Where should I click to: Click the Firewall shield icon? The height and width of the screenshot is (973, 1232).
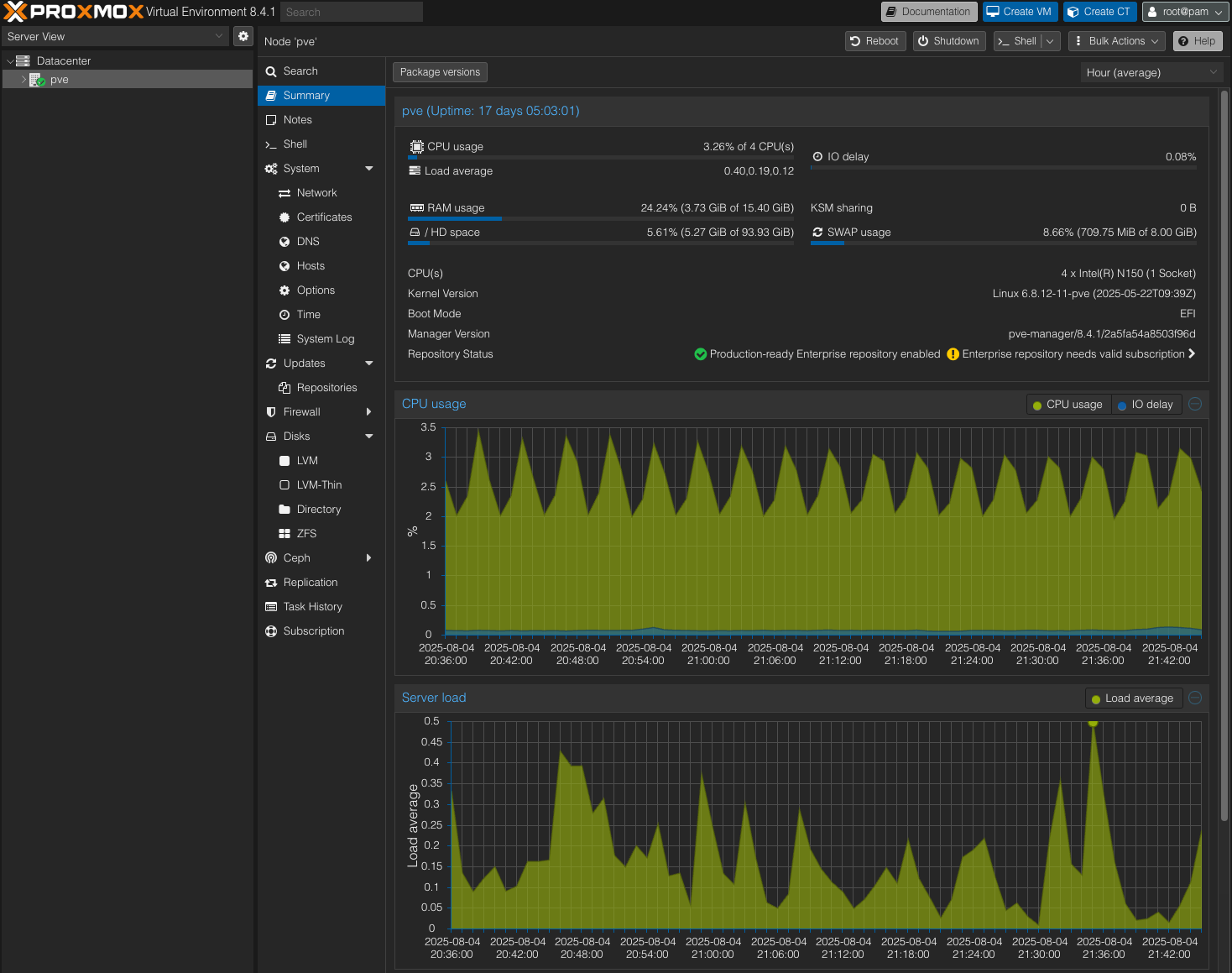271,412
